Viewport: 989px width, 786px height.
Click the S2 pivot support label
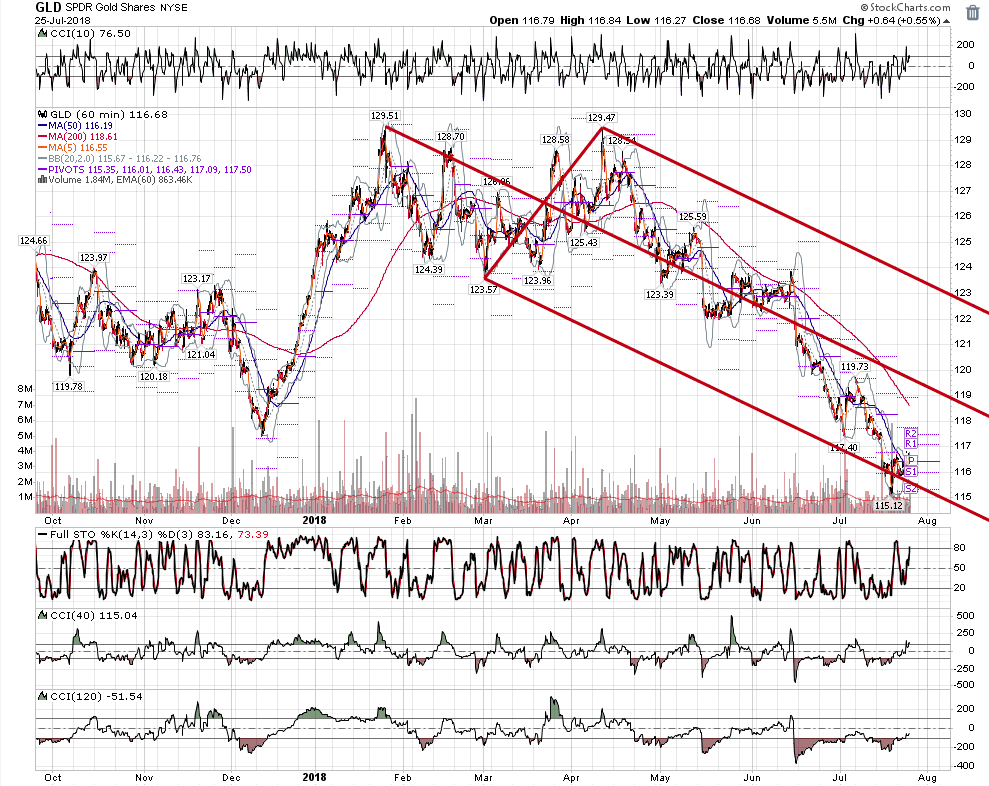(911, 488)
